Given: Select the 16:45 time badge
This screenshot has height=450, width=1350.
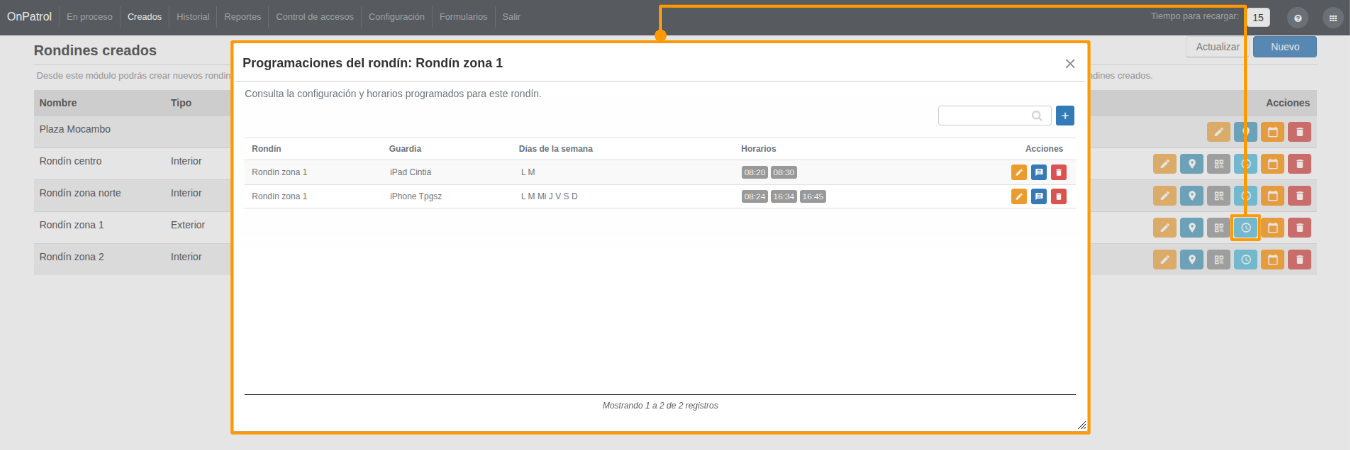Looking at the screenshot, I should click(x=813, y=196).
